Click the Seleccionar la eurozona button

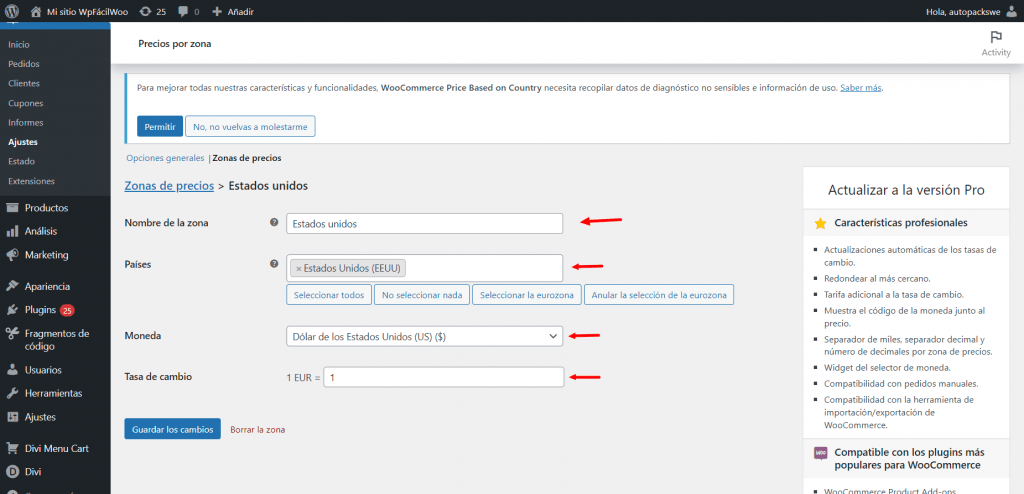point(527,295)
